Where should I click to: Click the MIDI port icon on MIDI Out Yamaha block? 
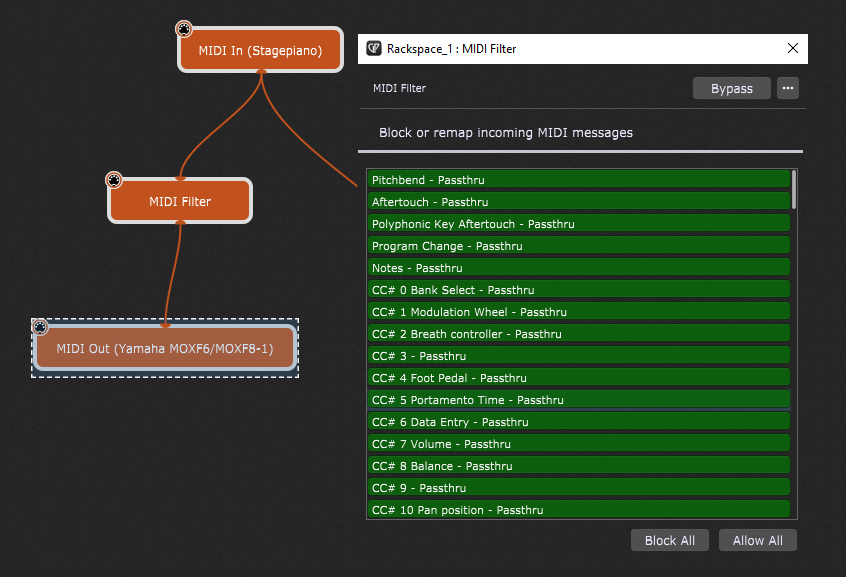pyautogui.click(x=40, y=327)
